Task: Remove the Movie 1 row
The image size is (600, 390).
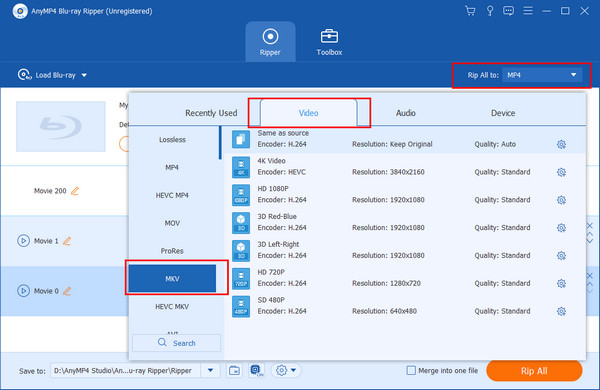Action: (x=590, y=226)
